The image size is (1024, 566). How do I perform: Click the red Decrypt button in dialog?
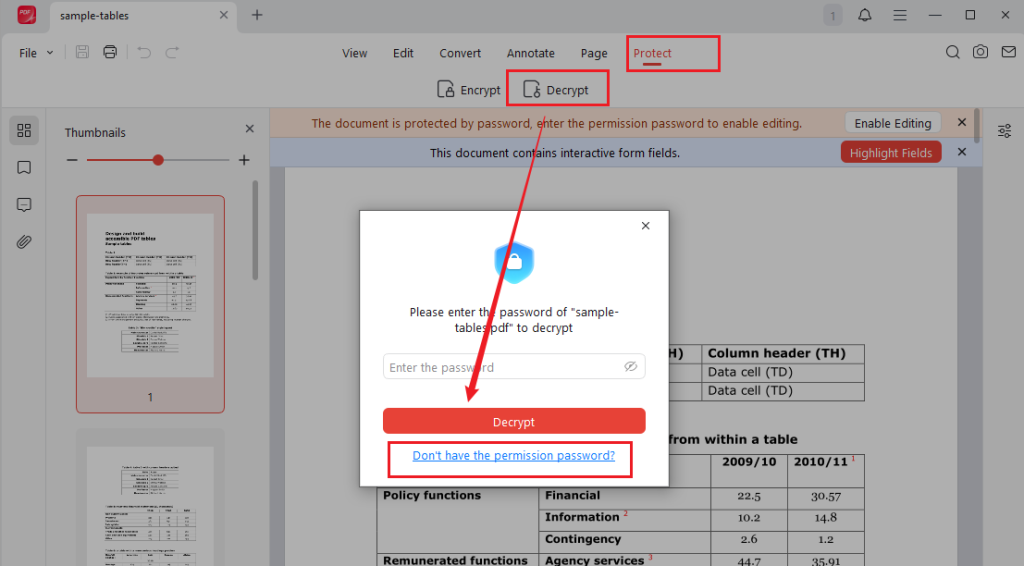514,421
